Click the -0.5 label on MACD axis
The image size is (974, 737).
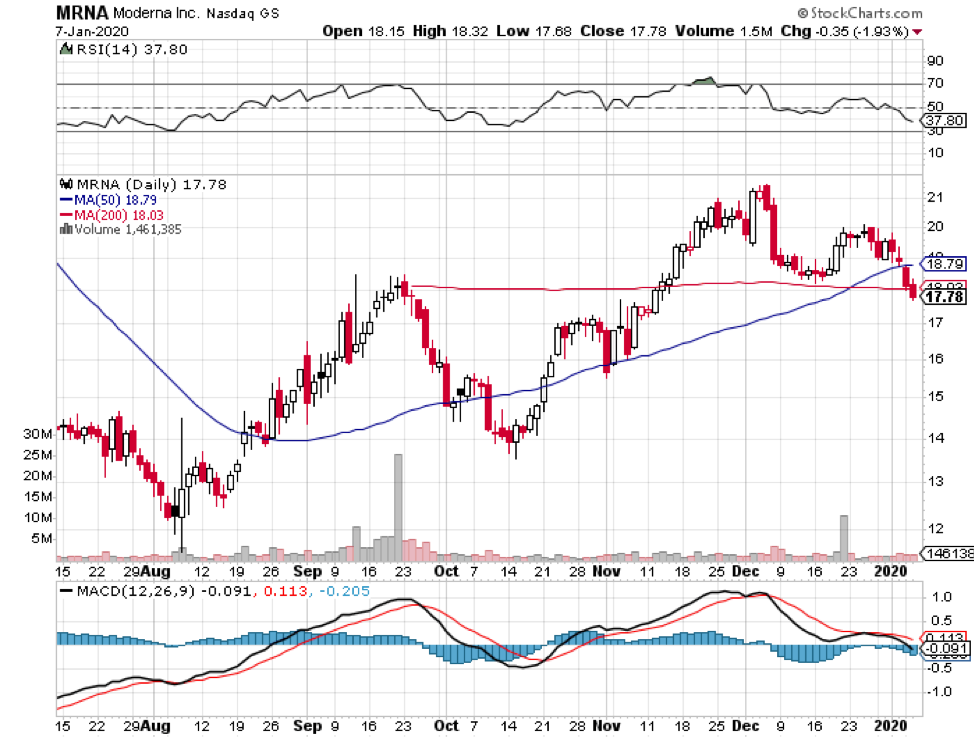coord(939,668)
